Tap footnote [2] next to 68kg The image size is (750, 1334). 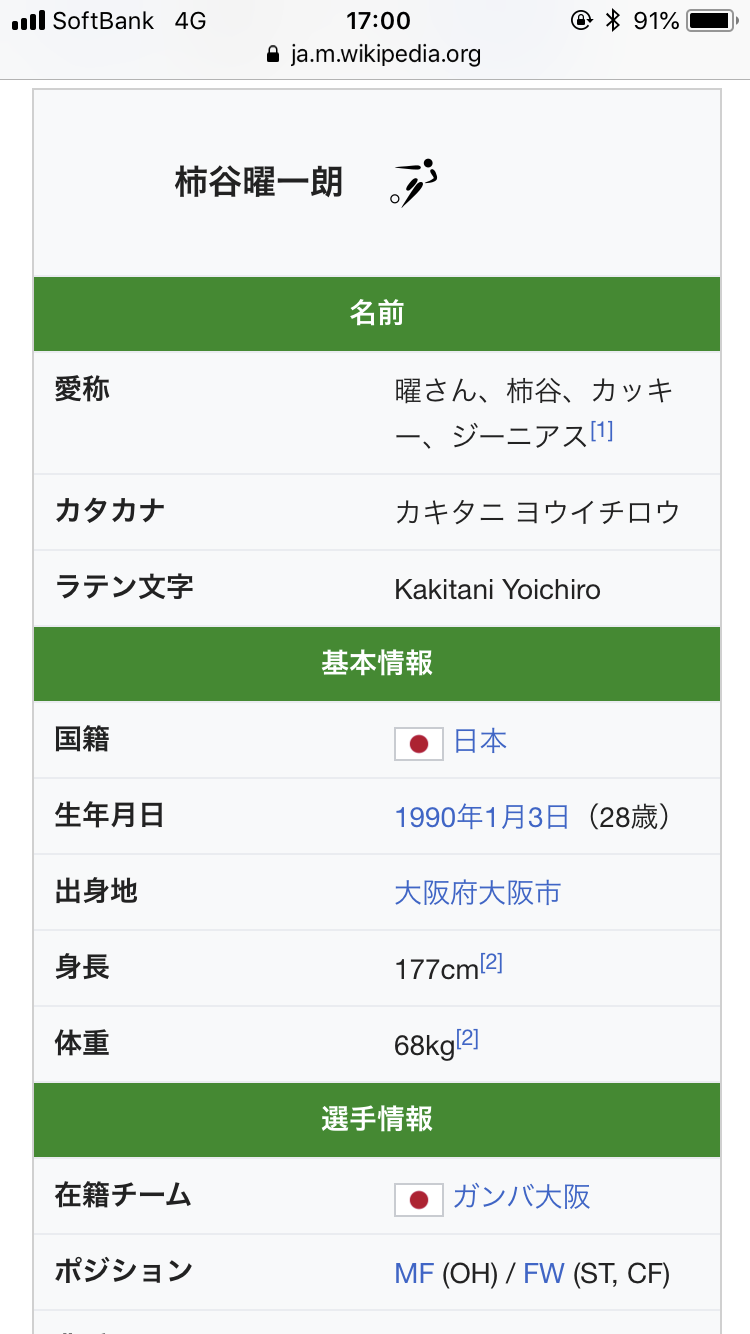coord(467,1039)
